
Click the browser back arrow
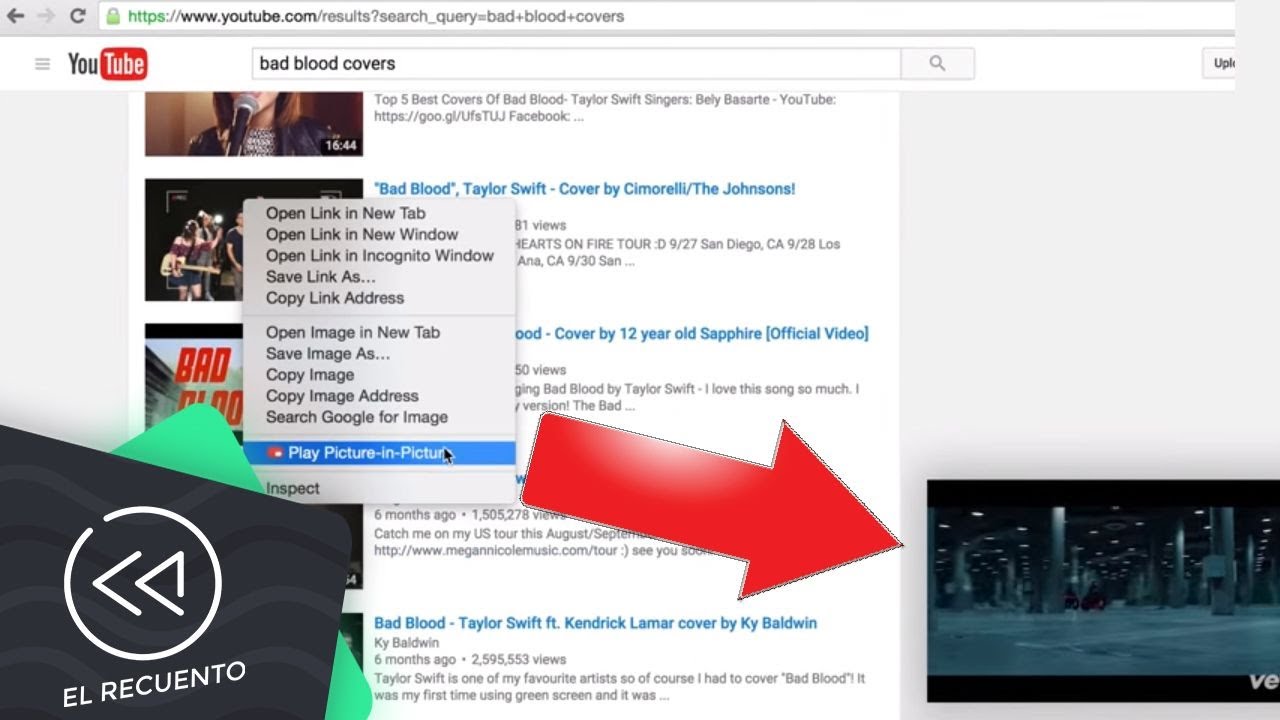15,16
